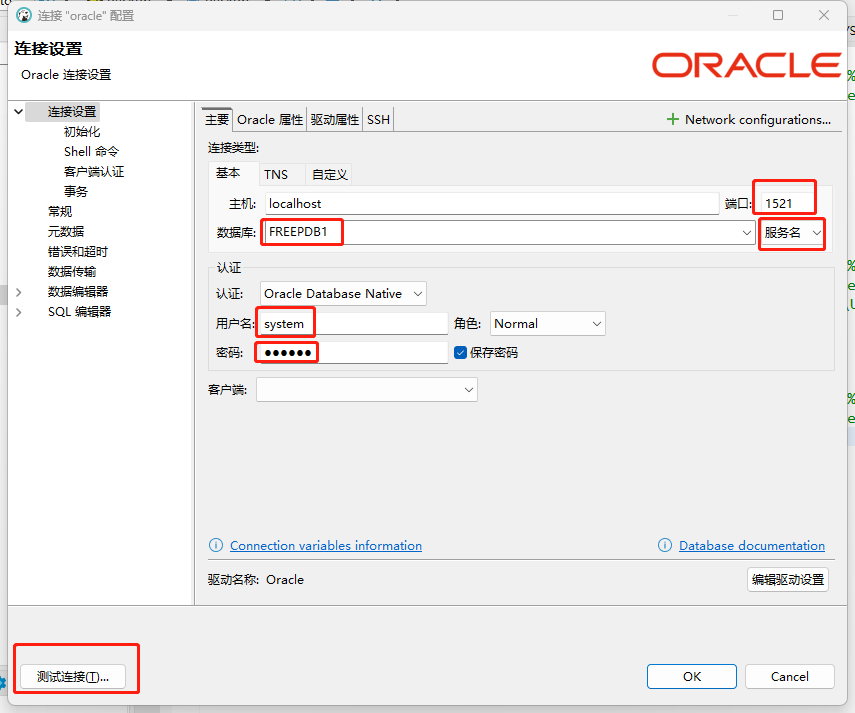Select 连接设置 in the left tree
Viewport: 855px width, 713px height.
pyautogui.click(x=72, y=112)
